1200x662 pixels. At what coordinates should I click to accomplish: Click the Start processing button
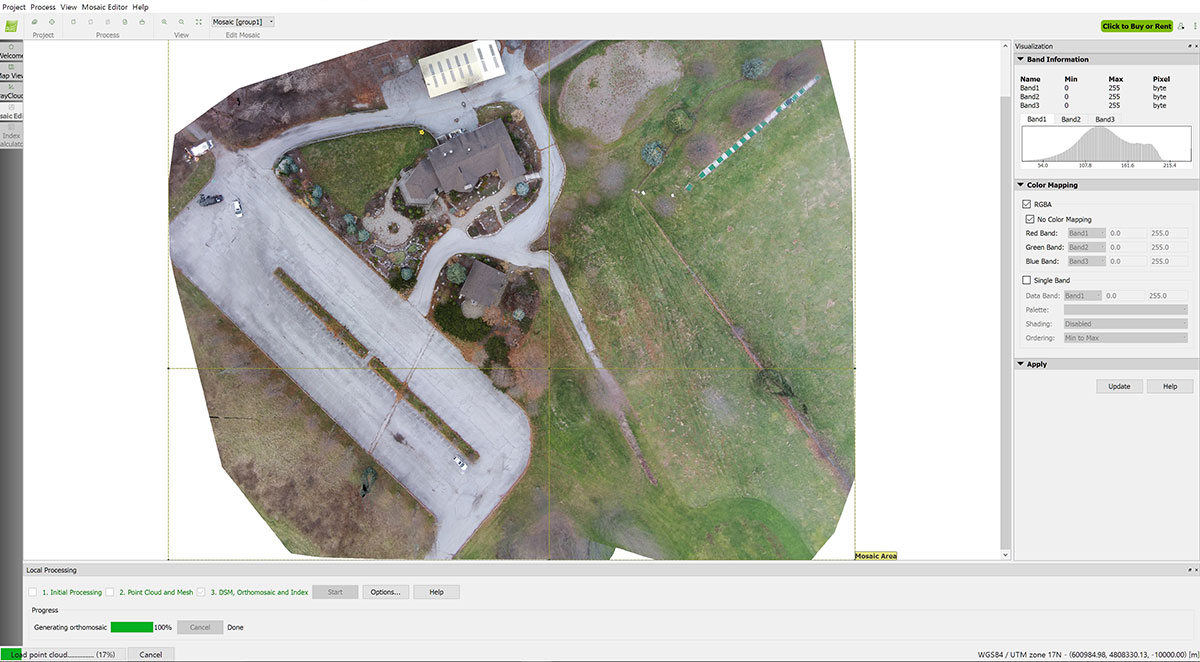point(335,592)
